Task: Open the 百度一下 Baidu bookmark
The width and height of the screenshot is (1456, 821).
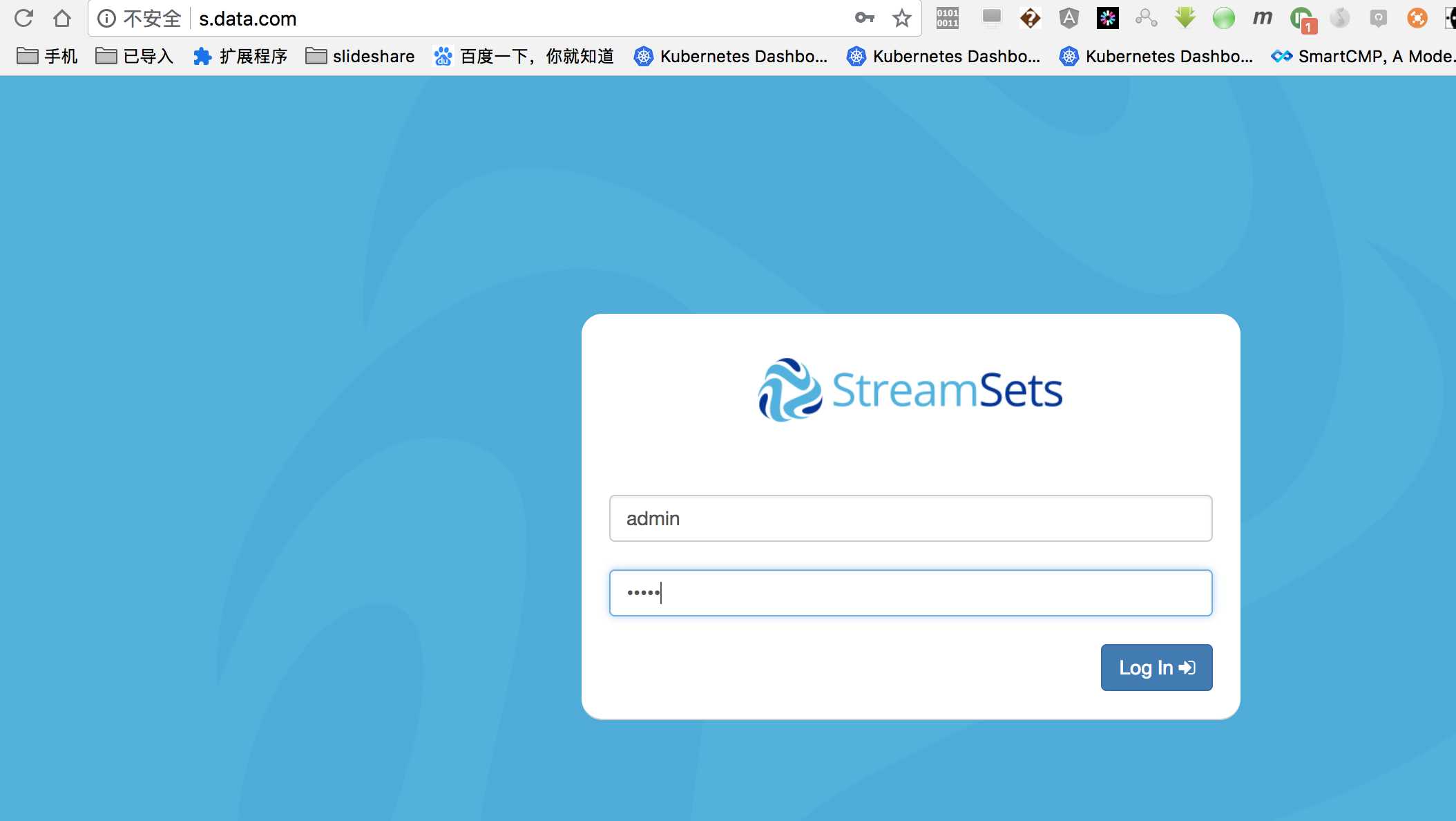Action: tap(524, 56)
